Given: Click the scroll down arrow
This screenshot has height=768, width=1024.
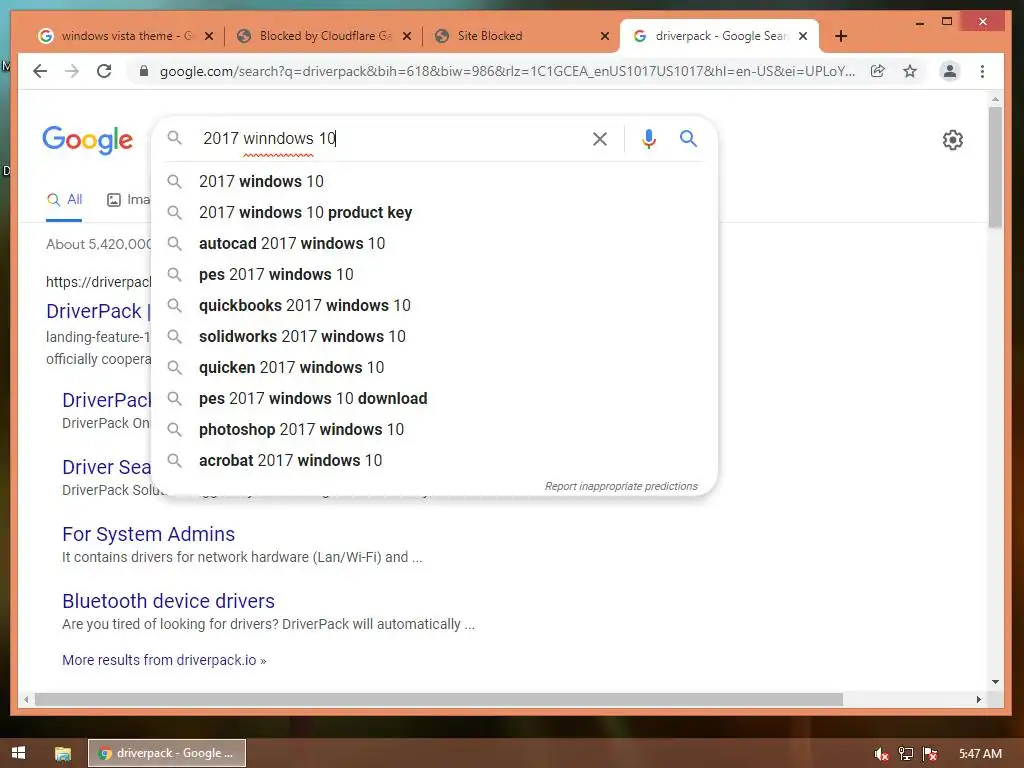Looking at the screenshot, I should point(995,681).
